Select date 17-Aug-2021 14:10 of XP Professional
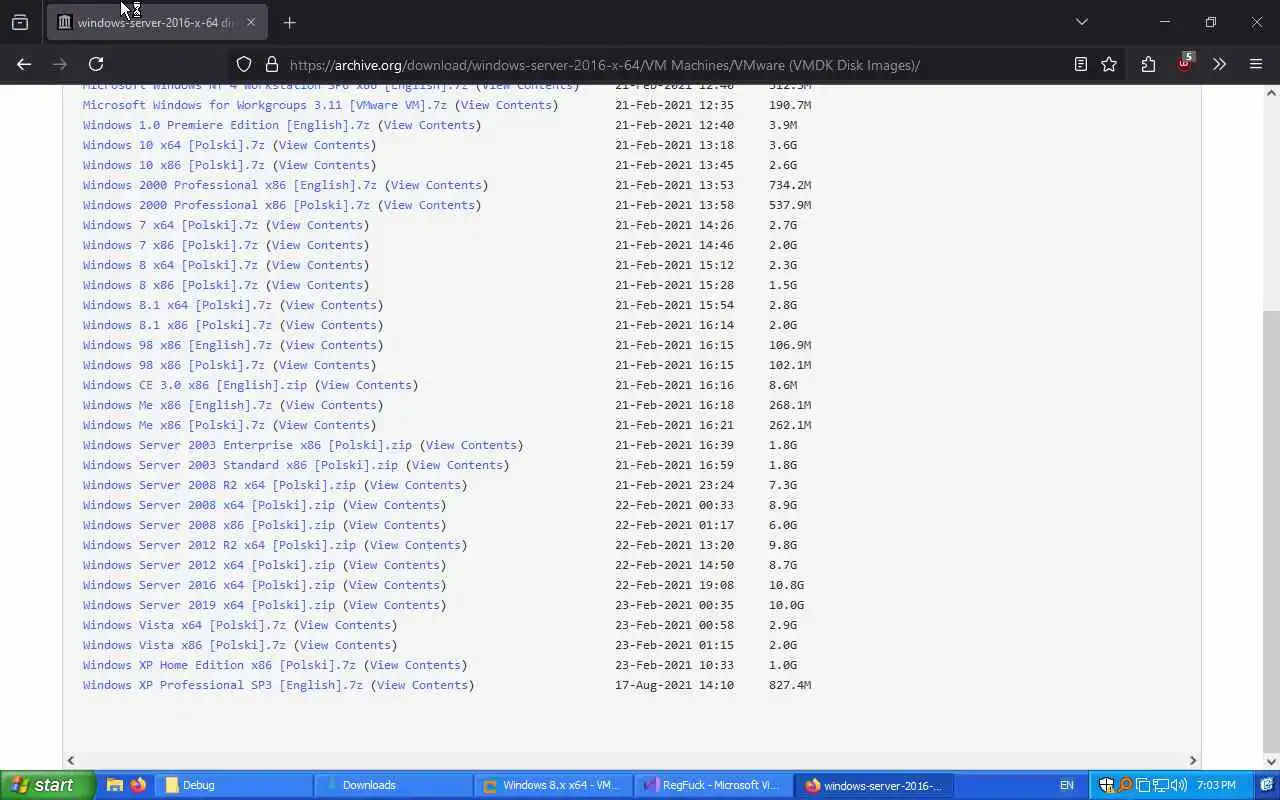 coord(674,685)
